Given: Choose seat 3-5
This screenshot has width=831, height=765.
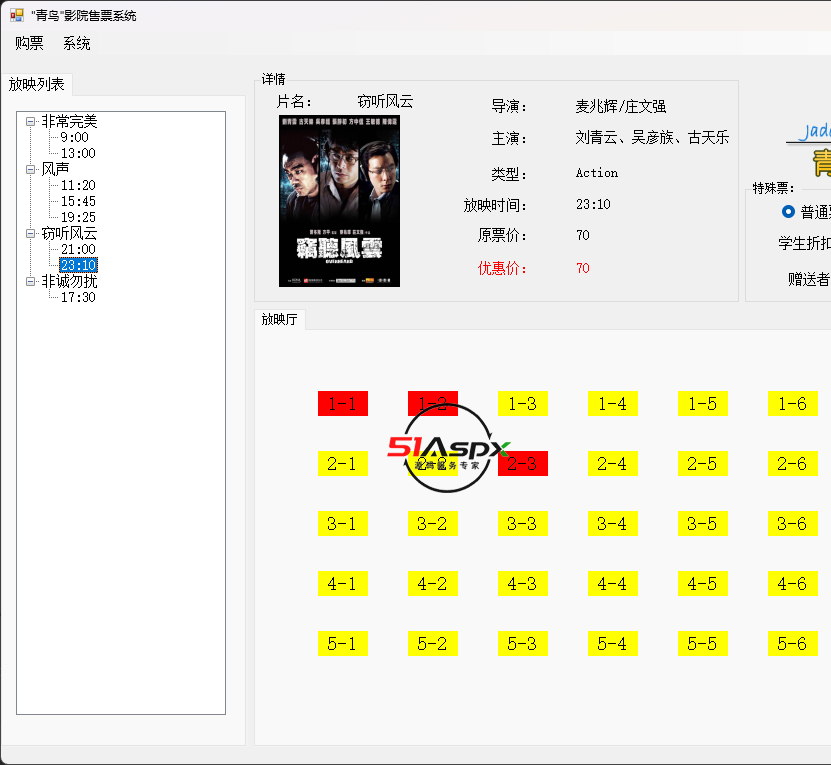Looking at the screenshot, I should click(x=703, y=523).
